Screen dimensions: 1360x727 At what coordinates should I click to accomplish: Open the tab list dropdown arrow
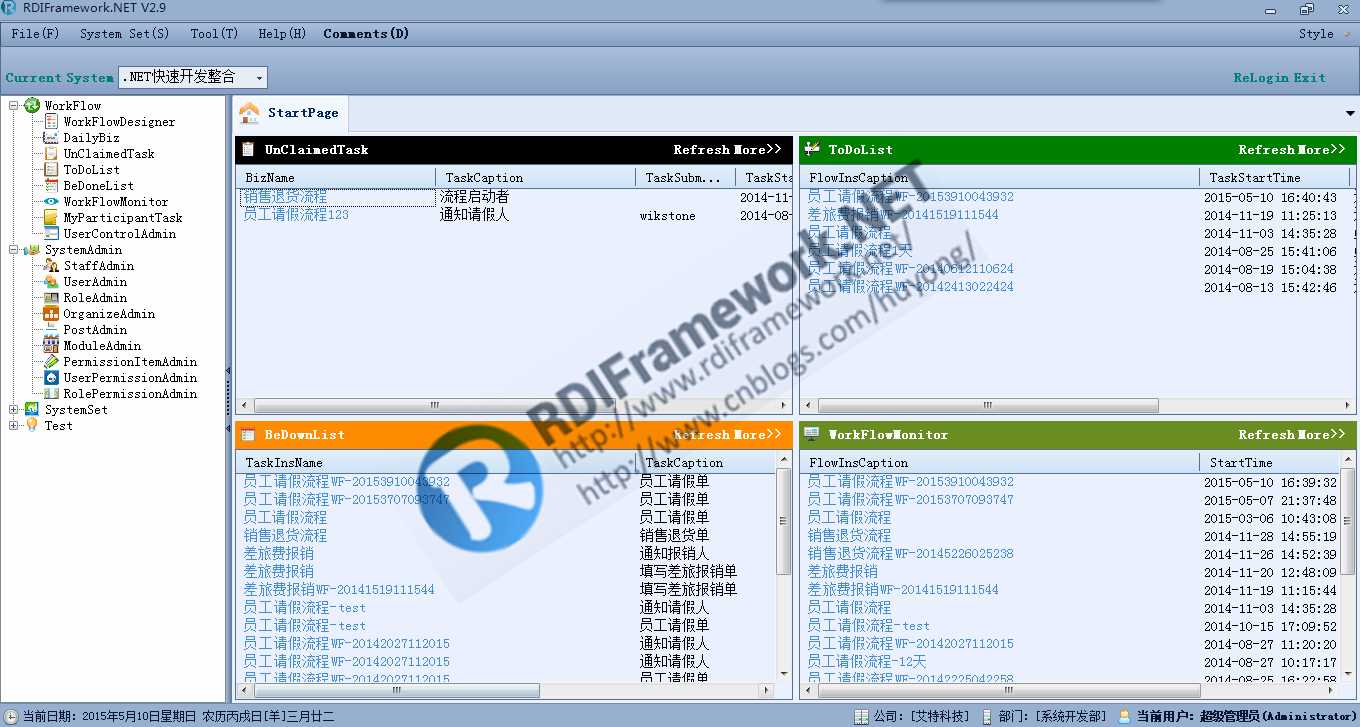tap(1351, 114)
